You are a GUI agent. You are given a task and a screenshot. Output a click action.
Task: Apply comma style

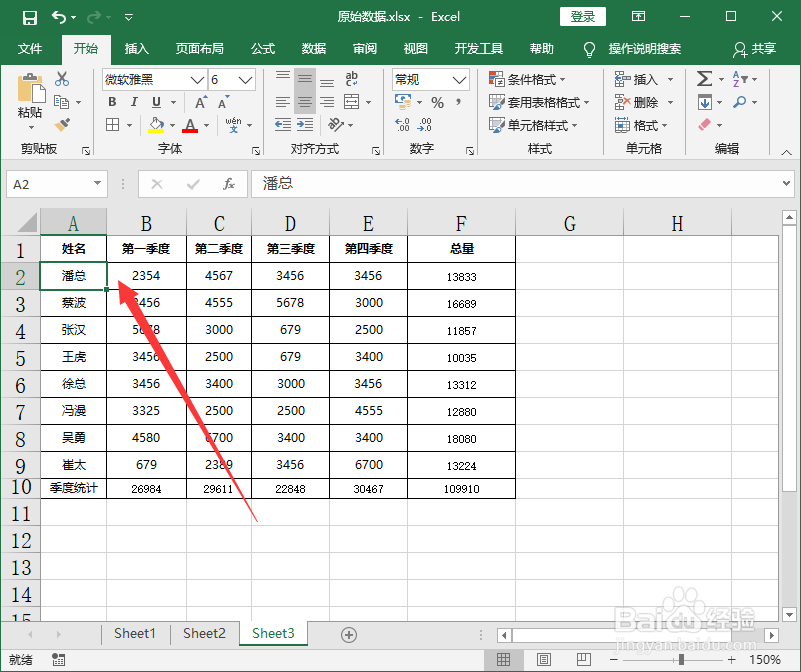coord(458,102)
